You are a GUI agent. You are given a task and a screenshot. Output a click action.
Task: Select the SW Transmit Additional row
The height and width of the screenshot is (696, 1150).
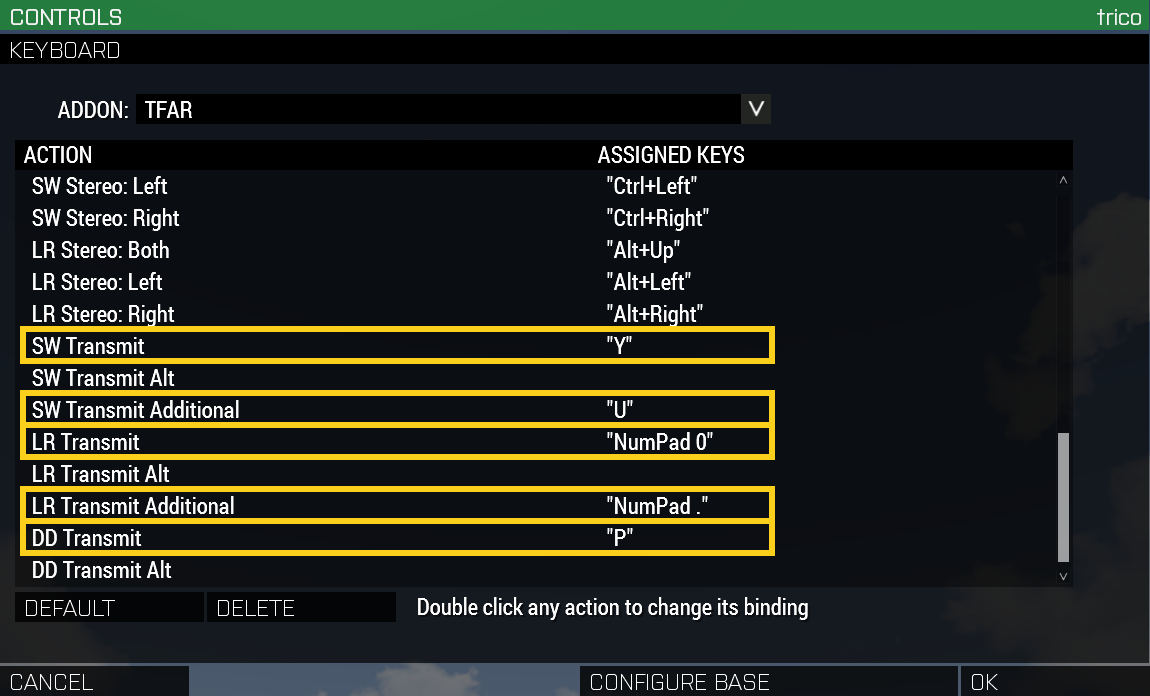[397, 409]
